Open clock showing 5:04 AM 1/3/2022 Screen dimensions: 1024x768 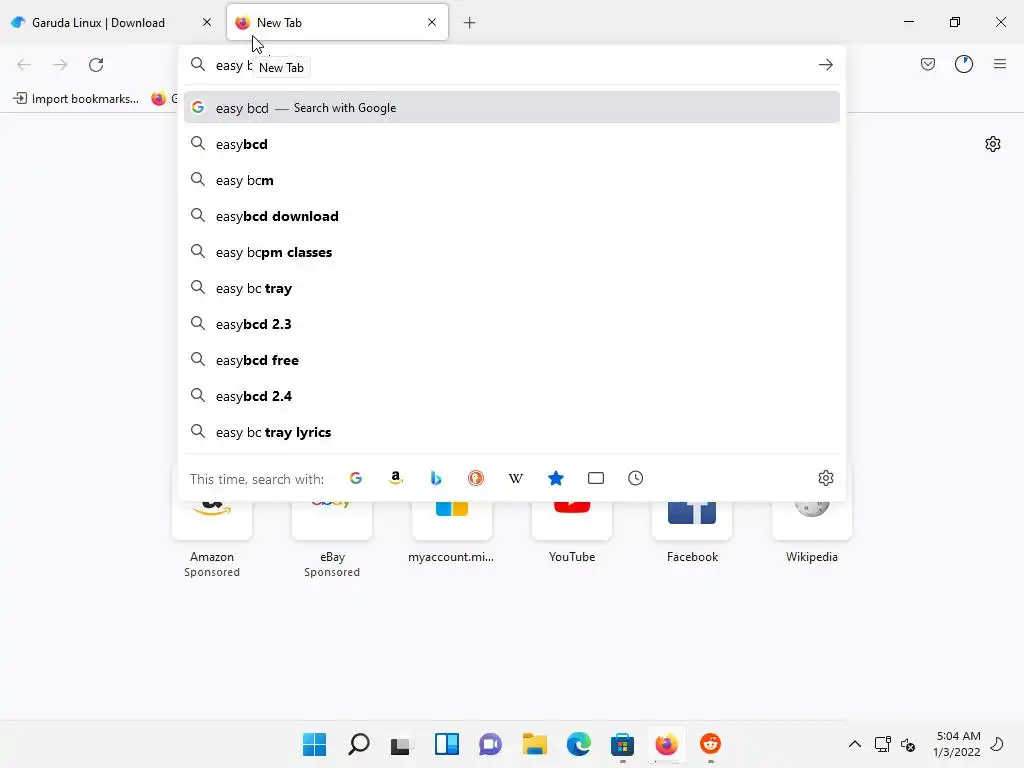coord(957,744)
